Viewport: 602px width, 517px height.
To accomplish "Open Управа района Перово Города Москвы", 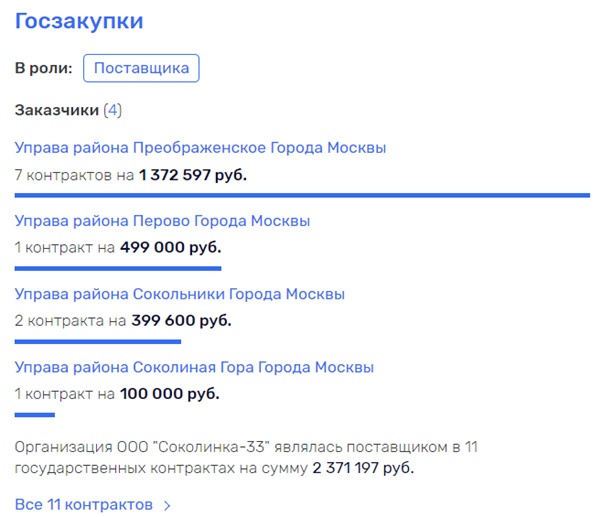I will [x=162, y=221].
